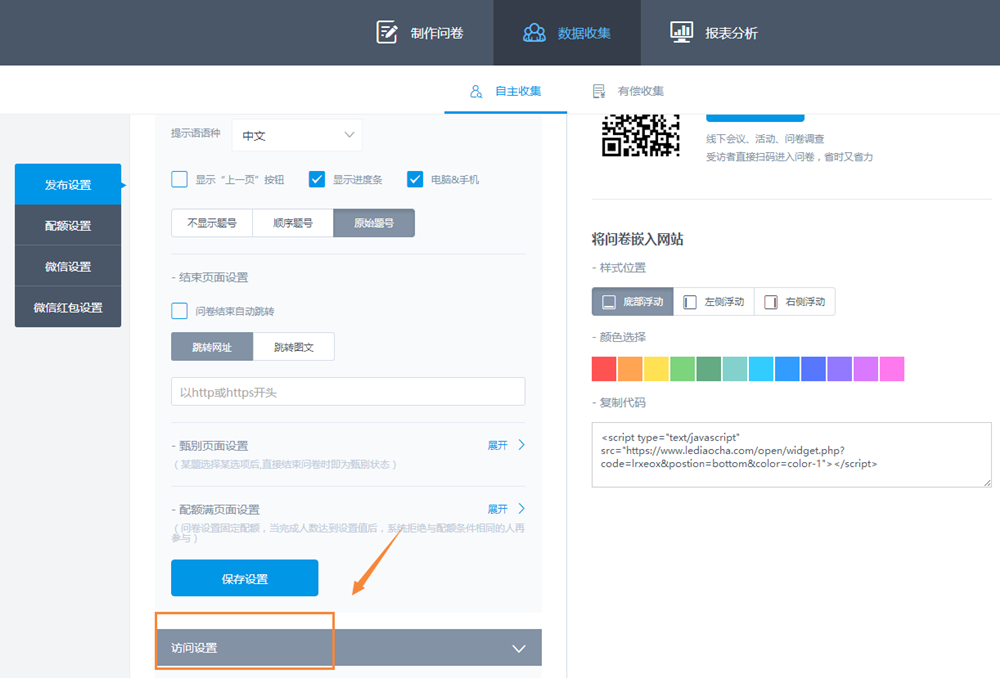
Task: Open the 微信红包设置 sidebar item
Action: point(68,307)
